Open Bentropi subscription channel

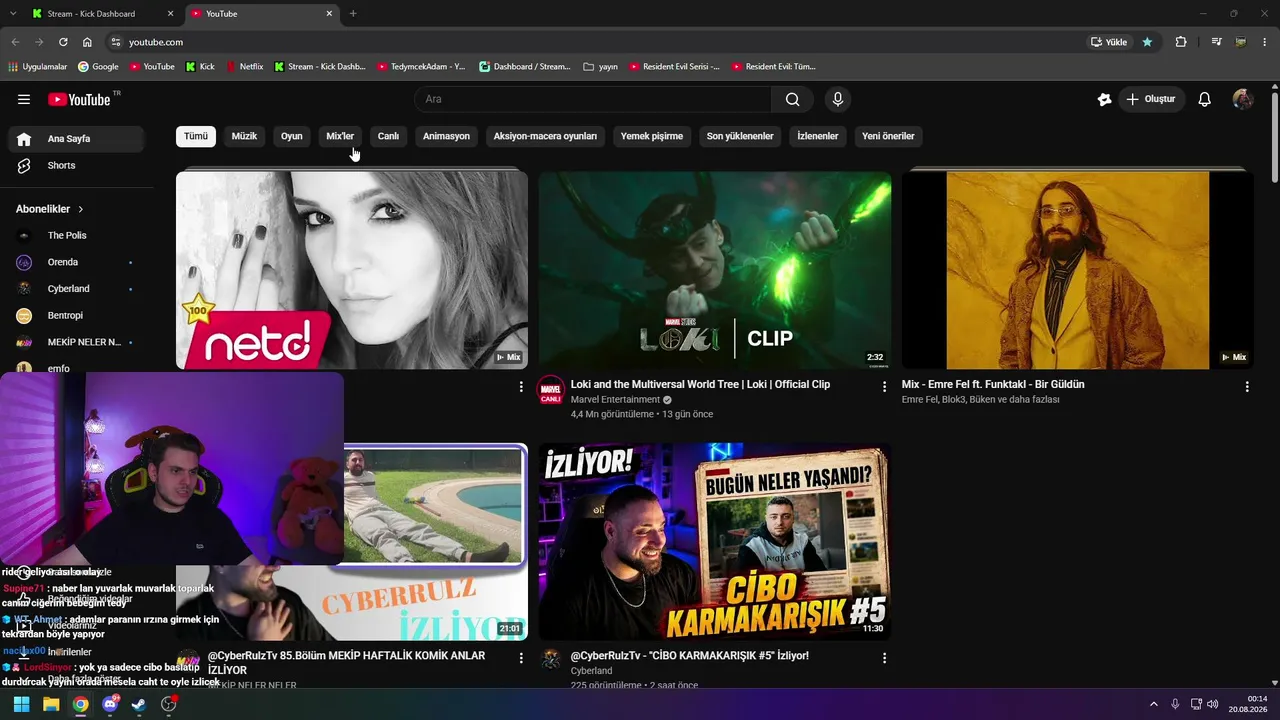[77, 315]
